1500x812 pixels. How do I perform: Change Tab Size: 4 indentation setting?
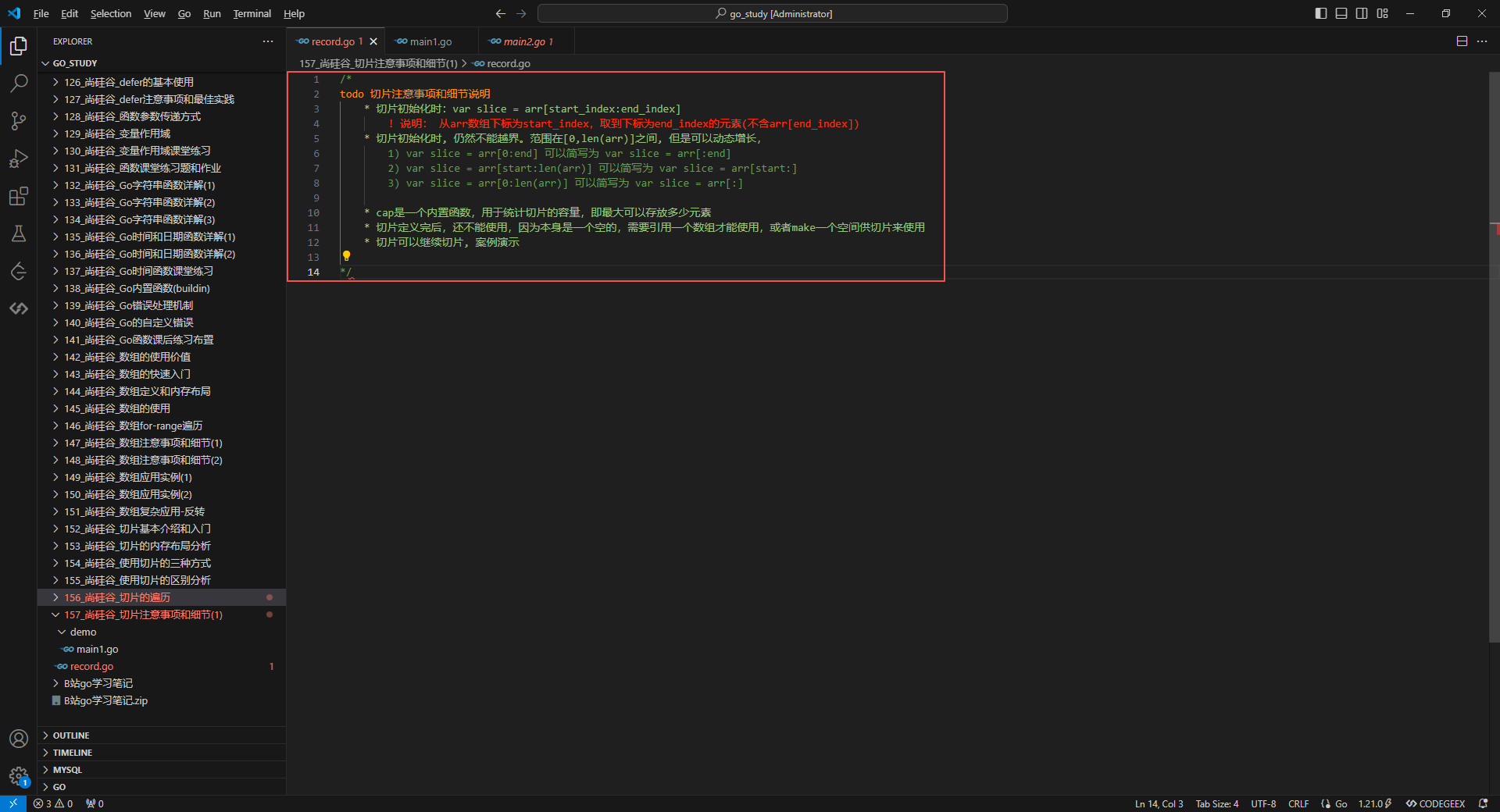click(1216, 803)
